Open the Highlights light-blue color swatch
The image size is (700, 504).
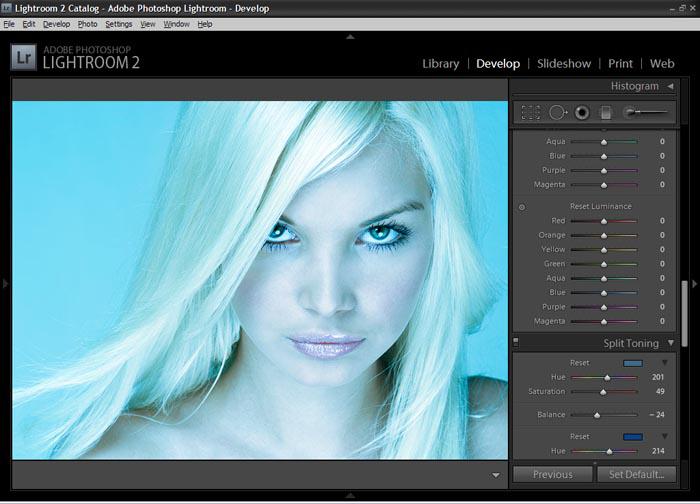[x=633, y=363]
